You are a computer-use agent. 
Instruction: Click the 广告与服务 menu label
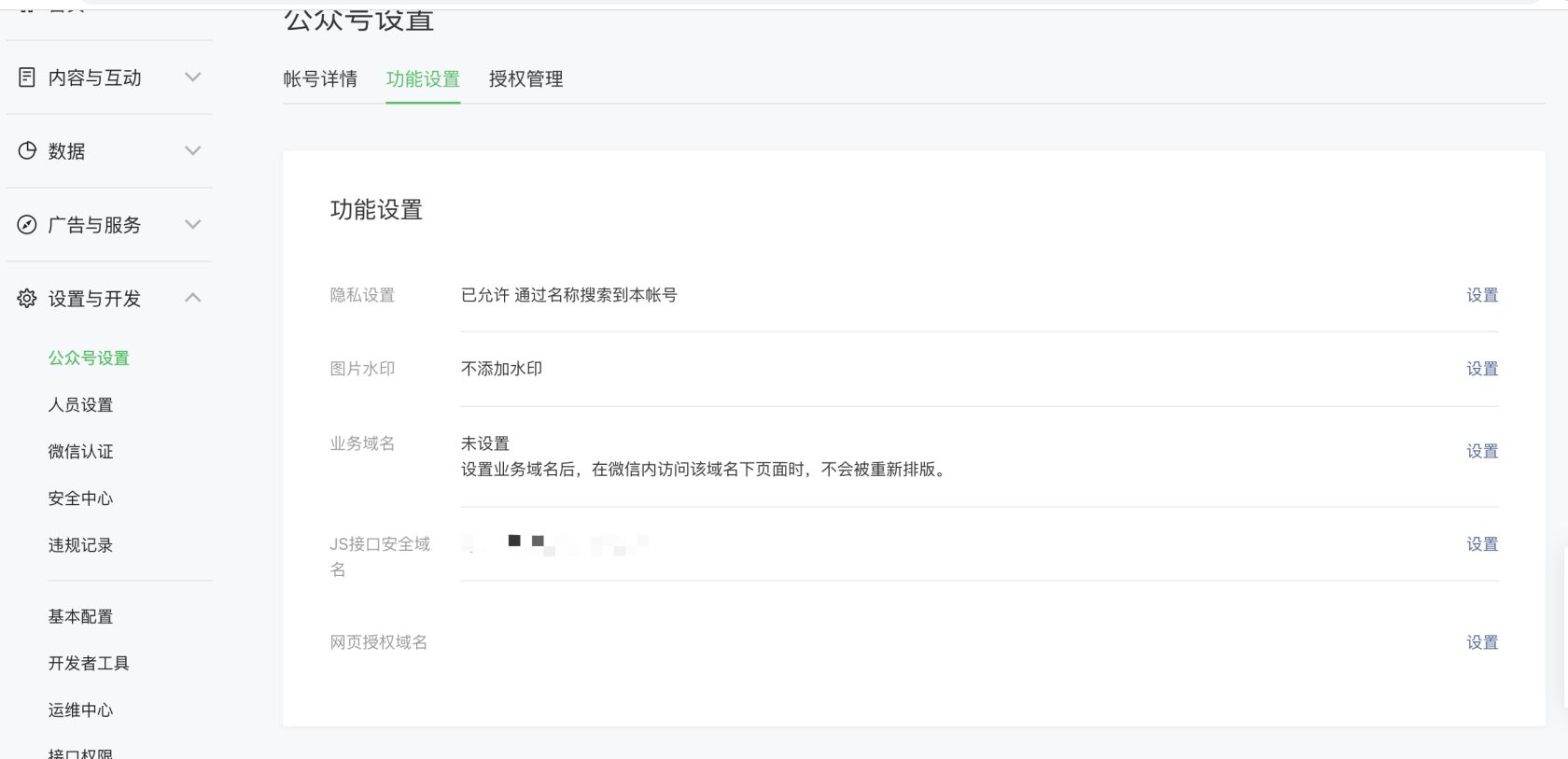coord(94,225)
